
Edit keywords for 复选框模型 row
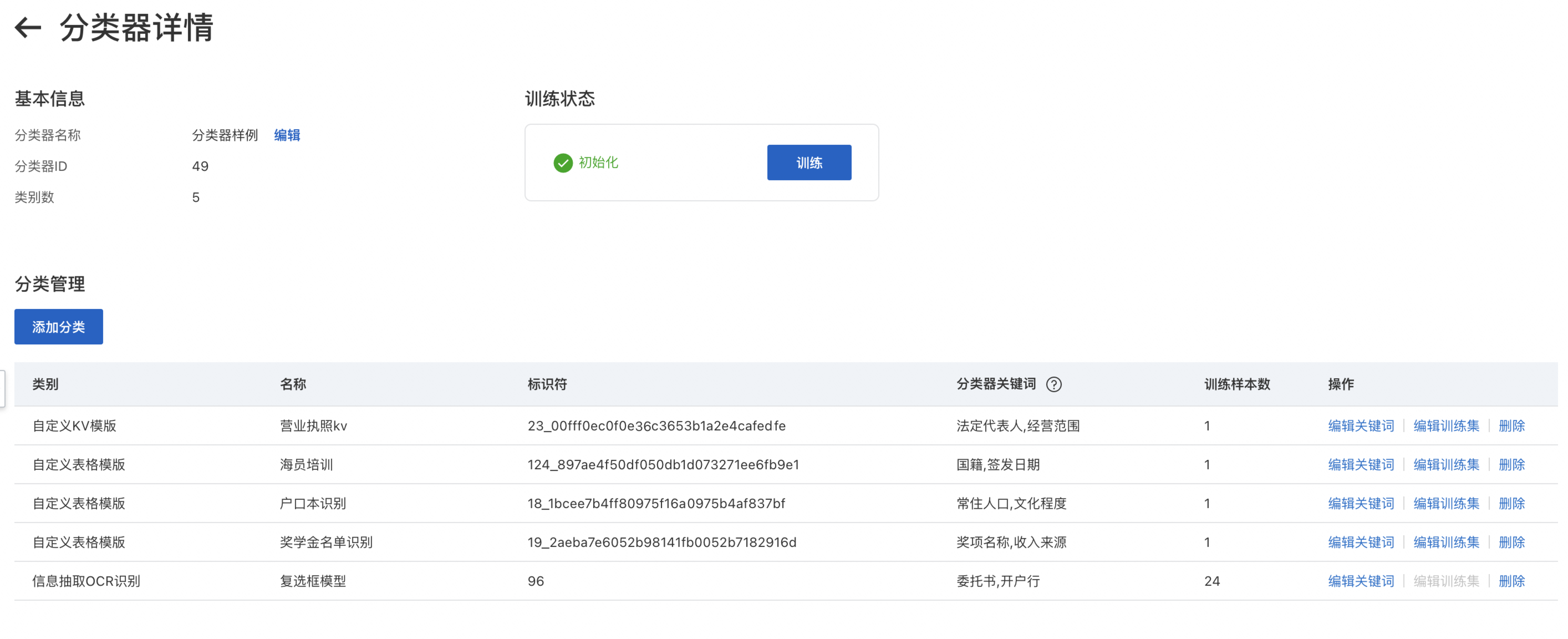pyautogui.click(x=1360, y=581)
